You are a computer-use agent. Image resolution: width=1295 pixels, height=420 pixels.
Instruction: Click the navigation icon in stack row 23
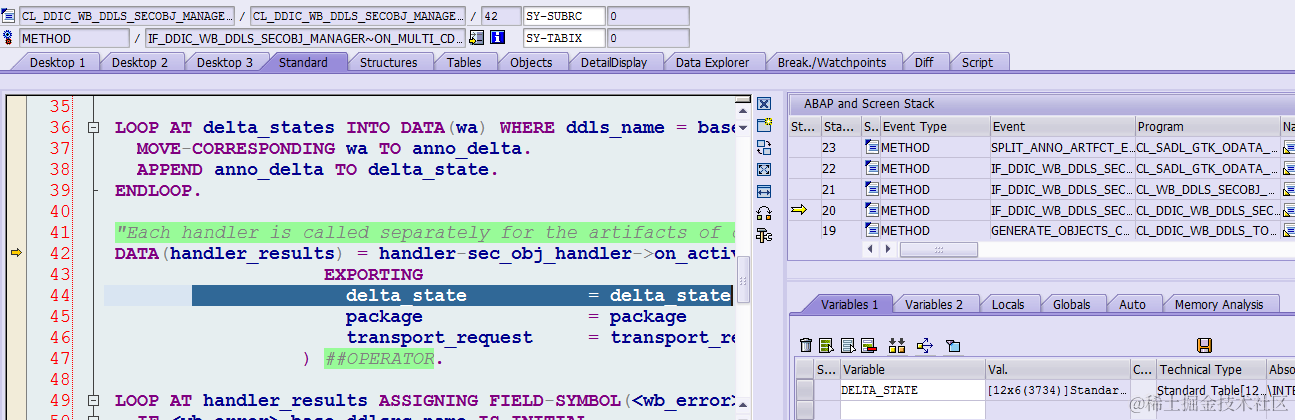(1289, 148)
